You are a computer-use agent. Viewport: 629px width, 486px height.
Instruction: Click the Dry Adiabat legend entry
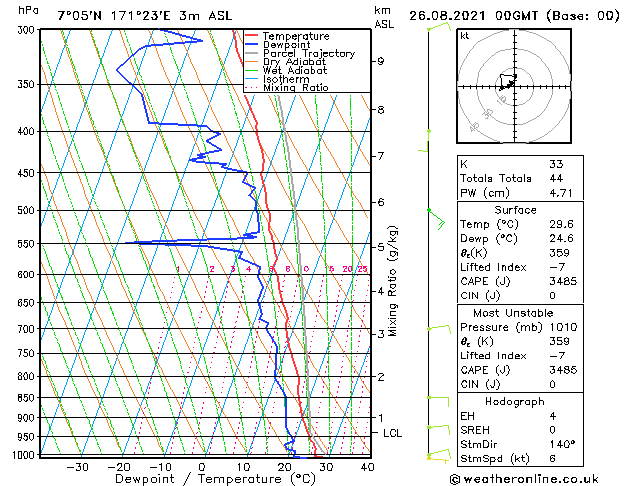coord(285,62)
